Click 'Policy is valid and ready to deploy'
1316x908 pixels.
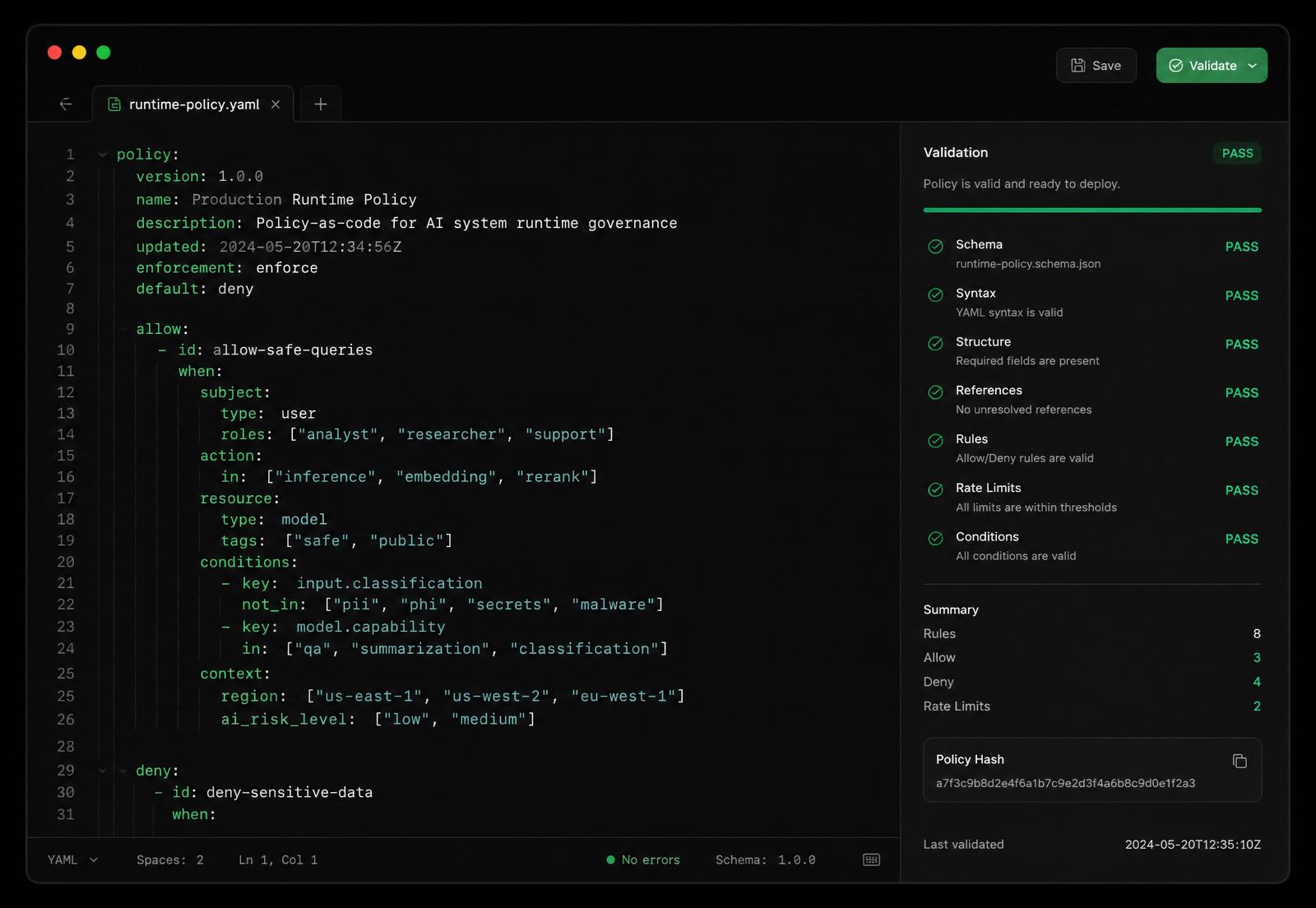click(1022, 184)
